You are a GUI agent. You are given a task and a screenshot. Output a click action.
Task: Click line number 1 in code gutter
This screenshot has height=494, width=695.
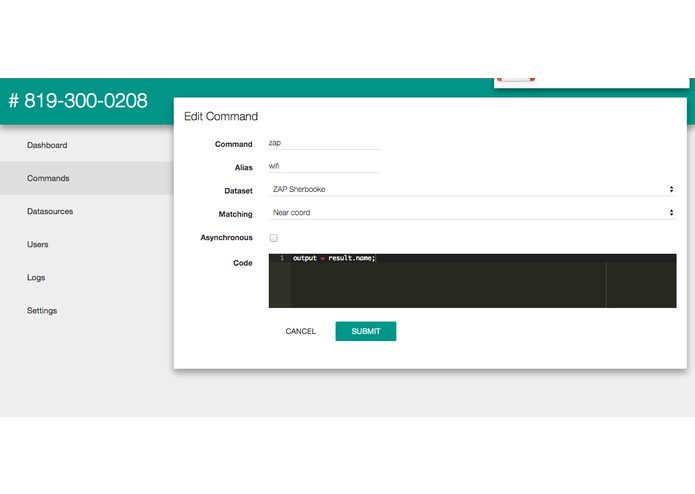[282, 258]
